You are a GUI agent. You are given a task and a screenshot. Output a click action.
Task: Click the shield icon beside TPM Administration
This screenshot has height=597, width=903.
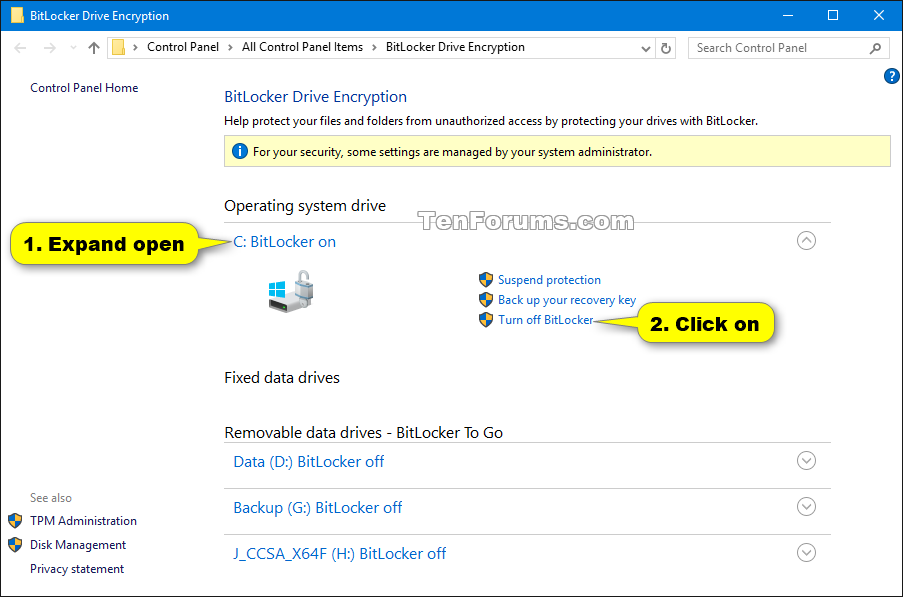(15, 521)
